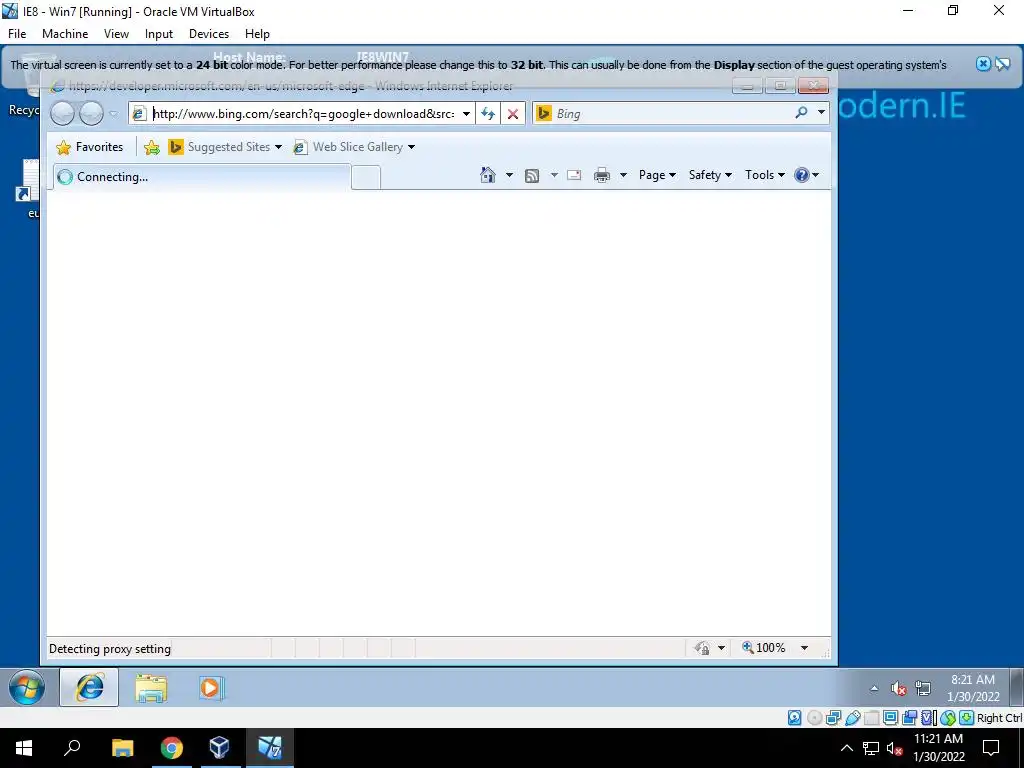This screenshot has height=768, width=1024.
Task: Select the Connecting... browser tab
Action: (202, 176)
